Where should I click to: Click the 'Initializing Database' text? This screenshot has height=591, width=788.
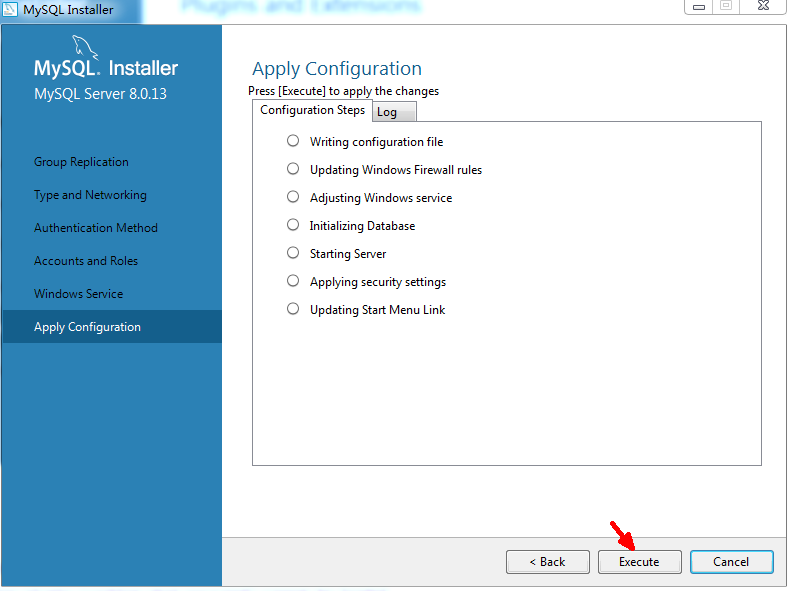coord(362,226)
